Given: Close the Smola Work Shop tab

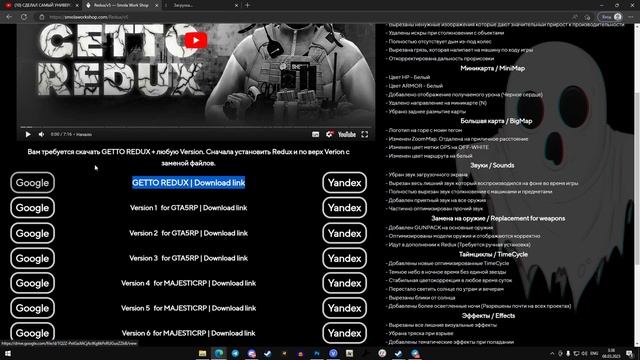Looking at the screenshot, I should [x=156, y=5].
